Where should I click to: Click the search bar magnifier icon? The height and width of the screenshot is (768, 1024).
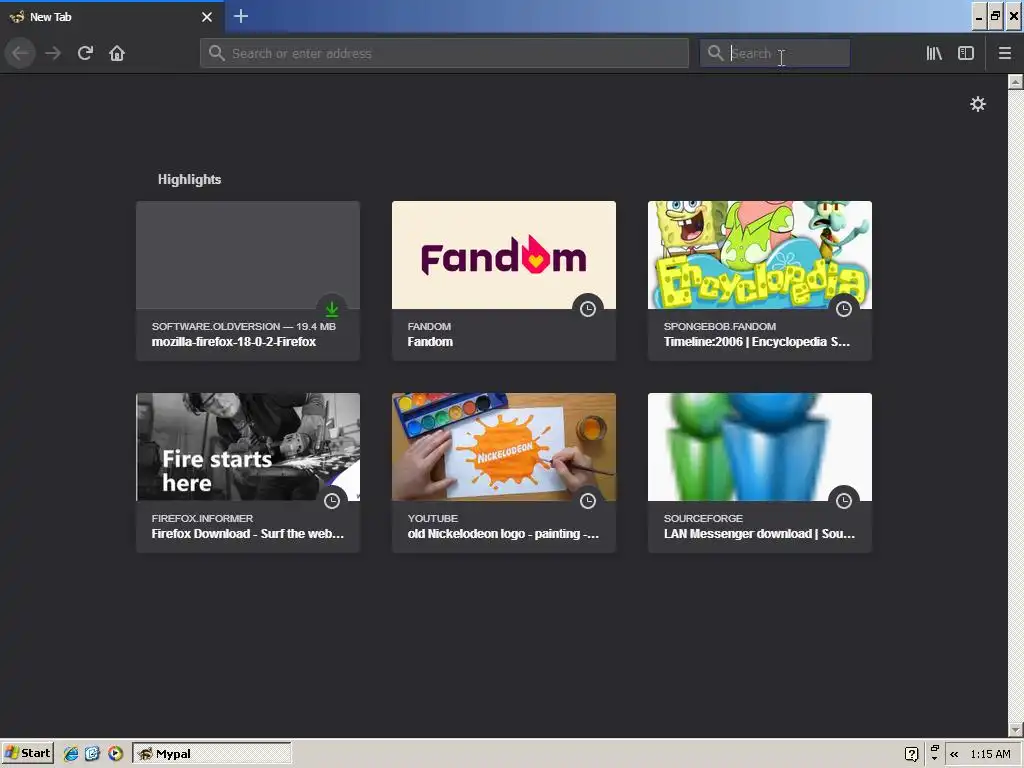[715, 53]
